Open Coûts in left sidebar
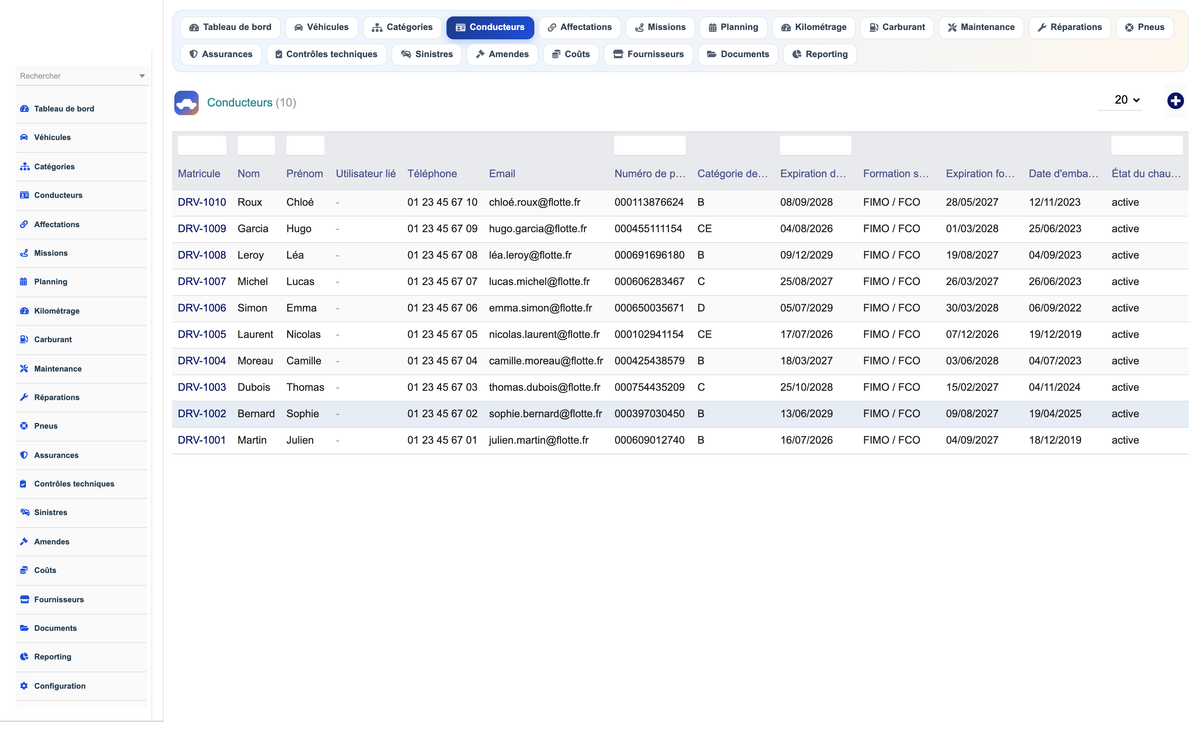Viewport: 1200px width, 743px height. (x=81, y=571)
